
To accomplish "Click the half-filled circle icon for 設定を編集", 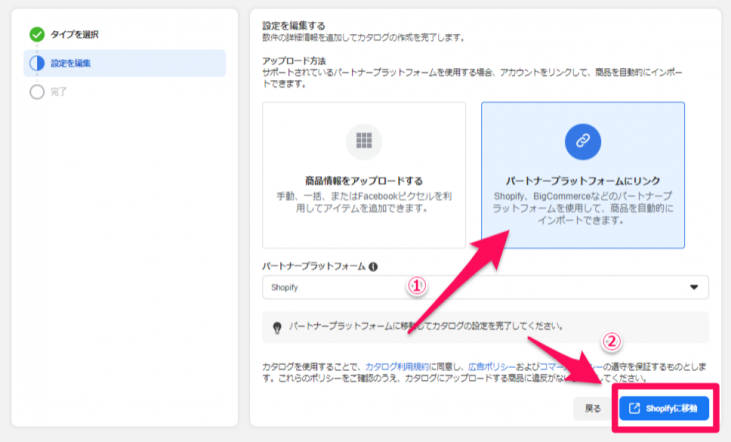I will (x=37, y=63).
